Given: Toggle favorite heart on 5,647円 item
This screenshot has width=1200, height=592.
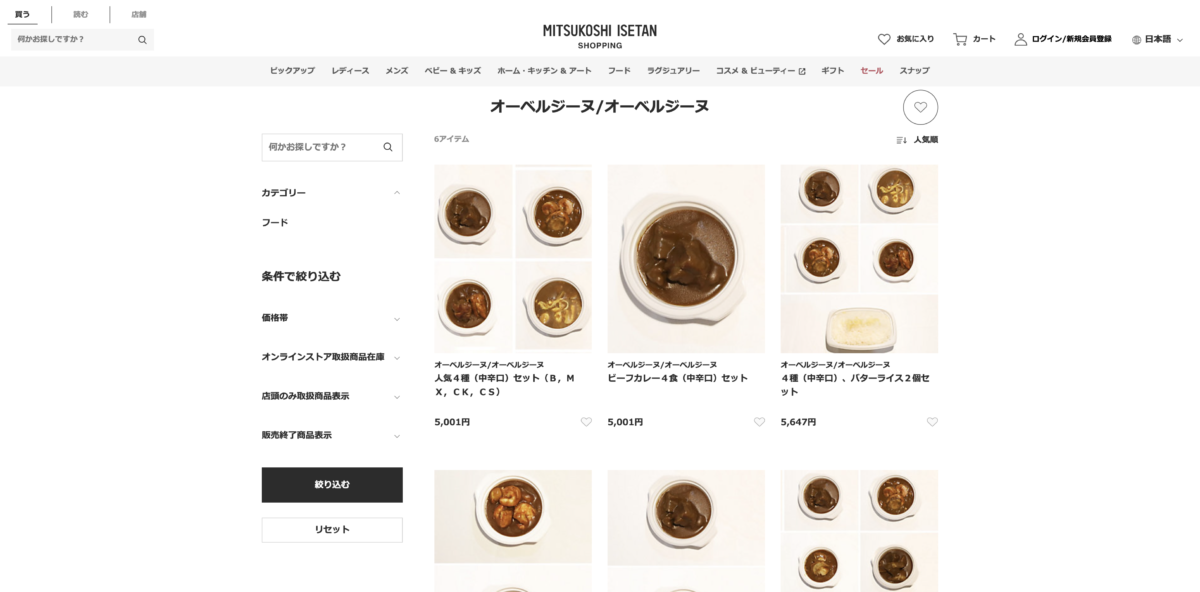Looking at the screenshot, I should (932, 422).
